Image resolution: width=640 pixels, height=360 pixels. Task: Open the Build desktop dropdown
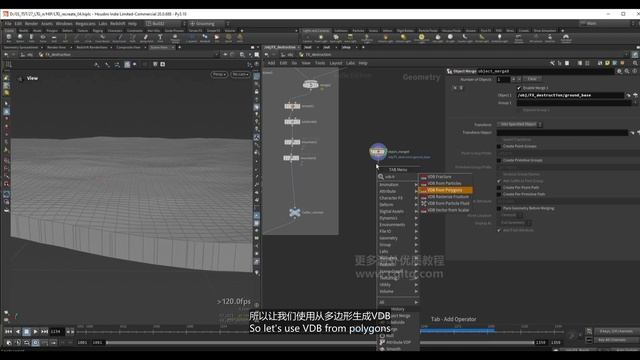(x=166, y=24)
